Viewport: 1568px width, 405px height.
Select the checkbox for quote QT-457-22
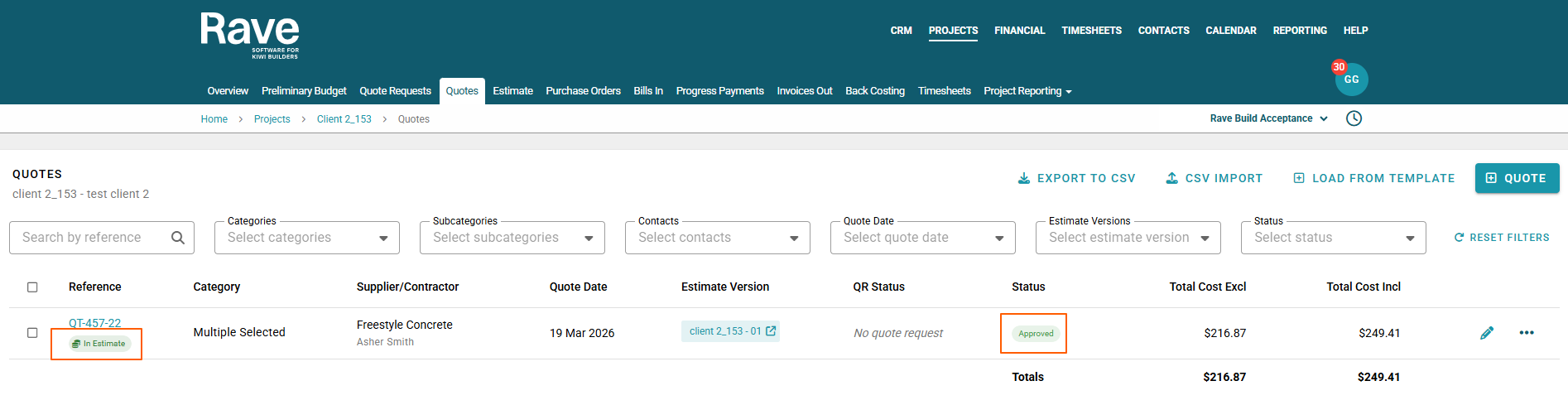(32, 333)
